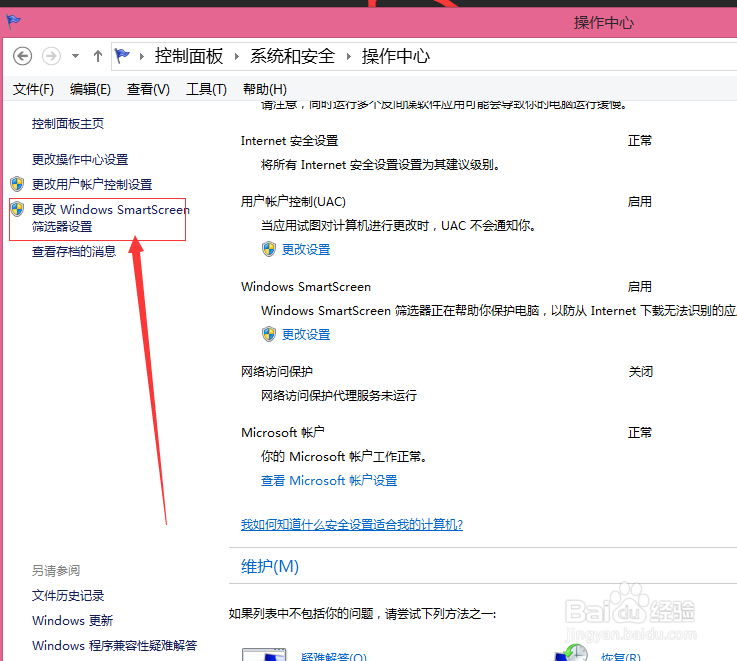Viewport: 737px width, 661px height.
Task: Open the 工具(T) menu
Action: (206, 89)
